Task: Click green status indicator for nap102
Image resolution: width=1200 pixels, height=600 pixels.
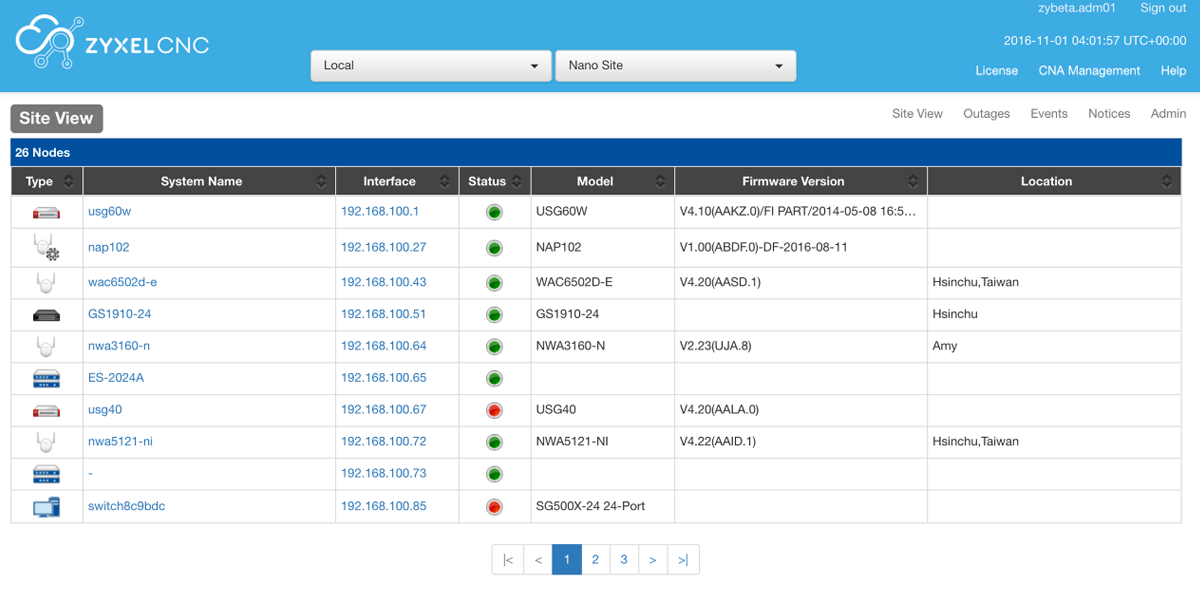Action: click(x=494, y=247)
